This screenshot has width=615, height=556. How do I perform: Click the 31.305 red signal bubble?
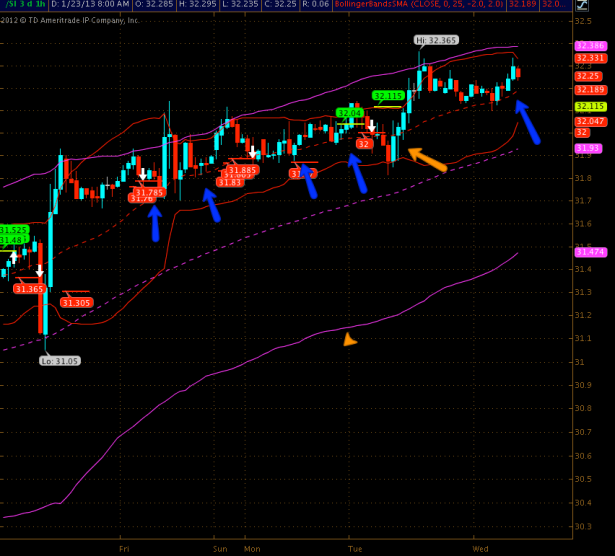(76, 302)
